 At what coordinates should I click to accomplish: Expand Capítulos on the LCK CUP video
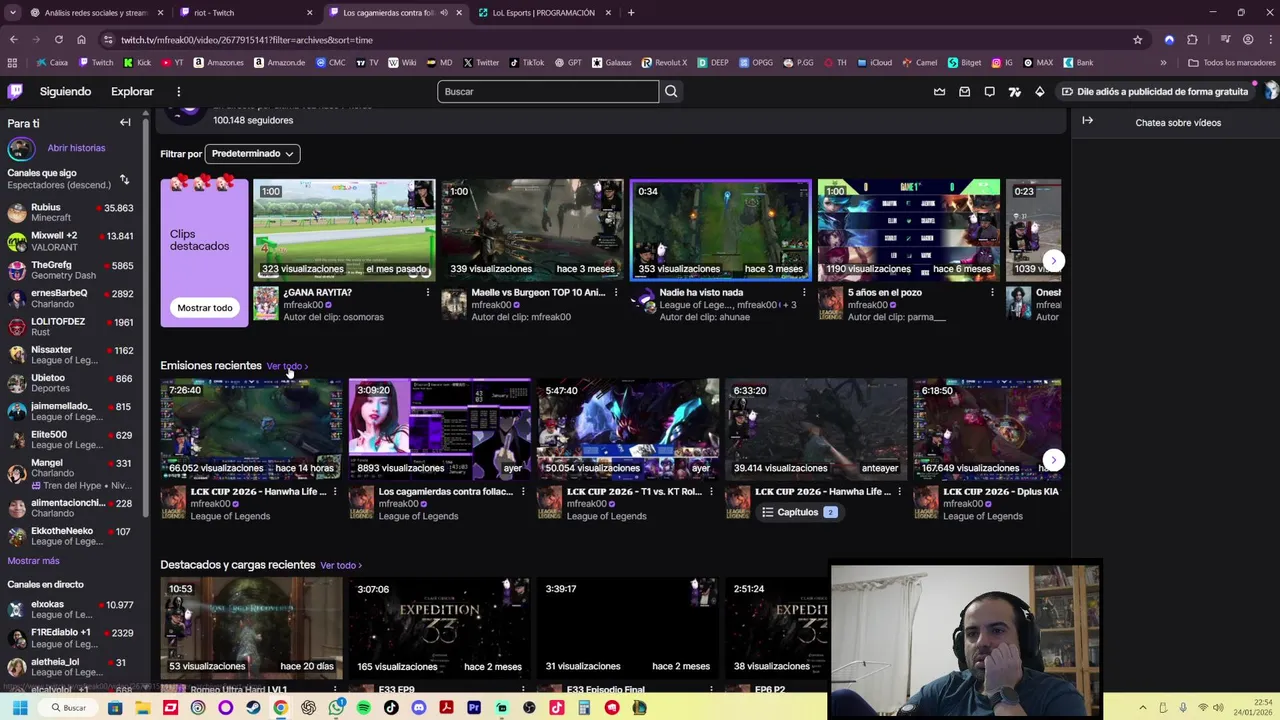click(x=799, y=512)
